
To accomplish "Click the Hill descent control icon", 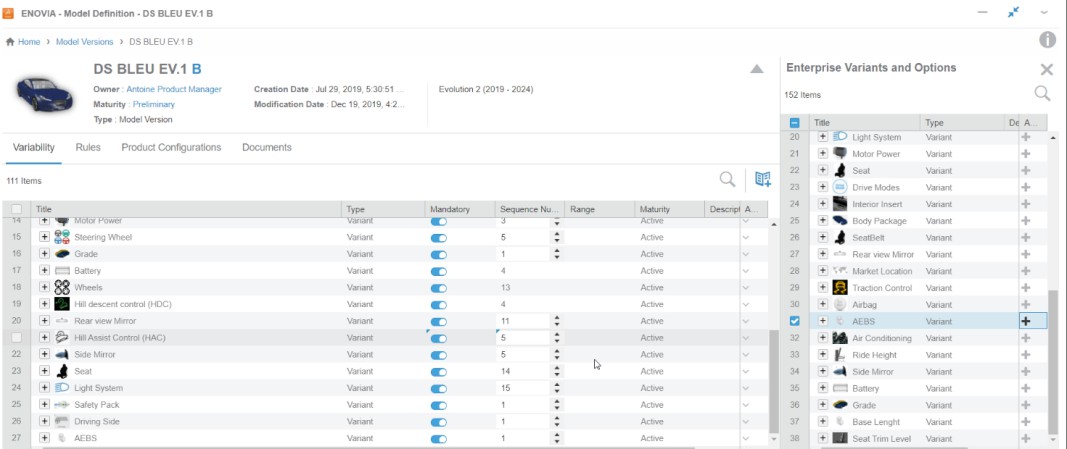I will tap(62, 304).
